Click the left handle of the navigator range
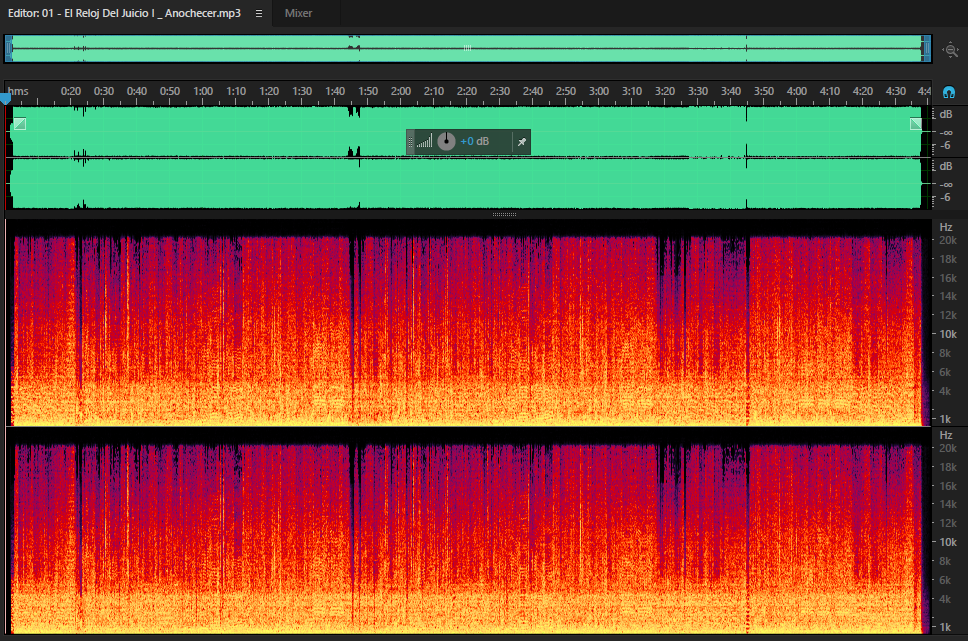The height and width of the screenshot is (641, 968). (x=9, y=49)
